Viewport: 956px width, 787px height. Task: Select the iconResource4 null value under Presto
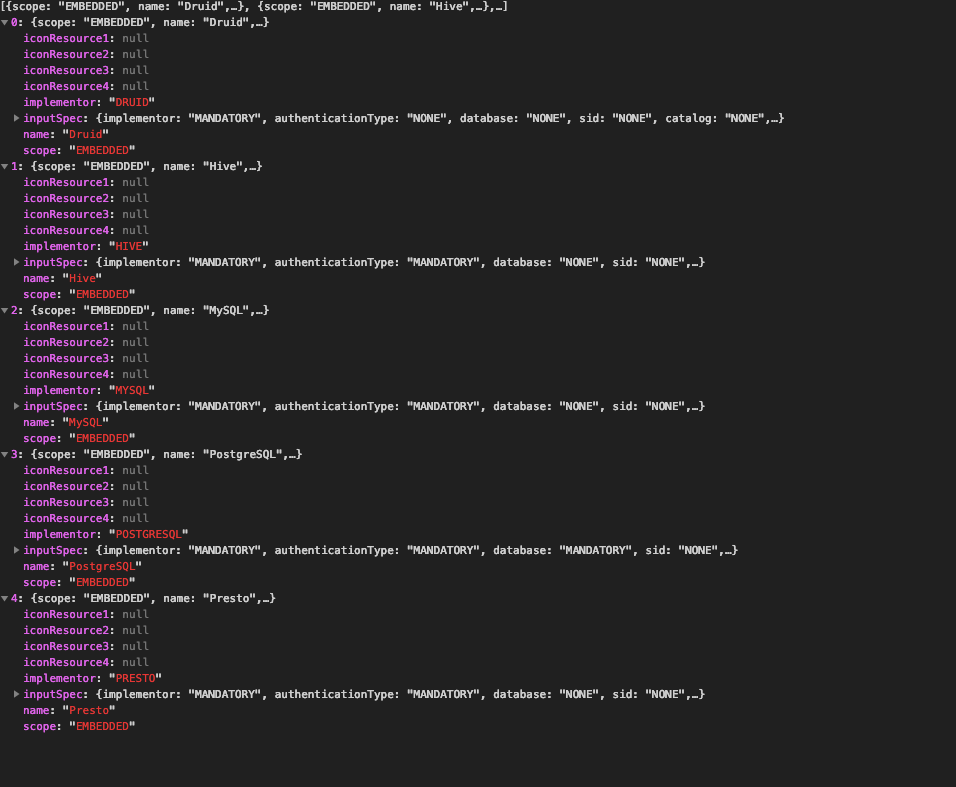coord(135,662)
